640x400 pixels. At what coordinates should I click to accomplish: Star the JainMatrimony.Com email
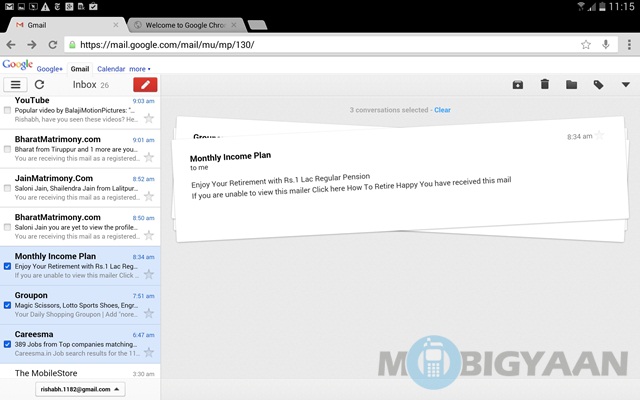(x=149, y=196)
